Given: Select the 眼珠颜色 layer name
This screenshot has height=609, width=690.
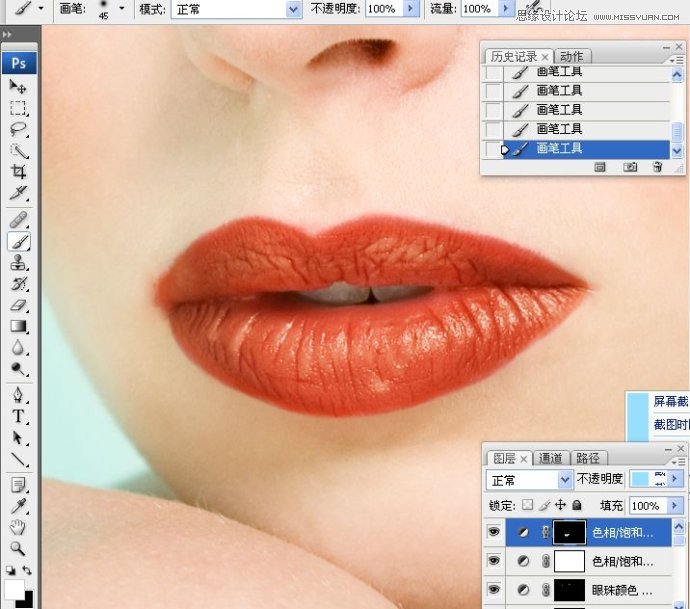Looking at the screenshot, I should tap(621, 590).
